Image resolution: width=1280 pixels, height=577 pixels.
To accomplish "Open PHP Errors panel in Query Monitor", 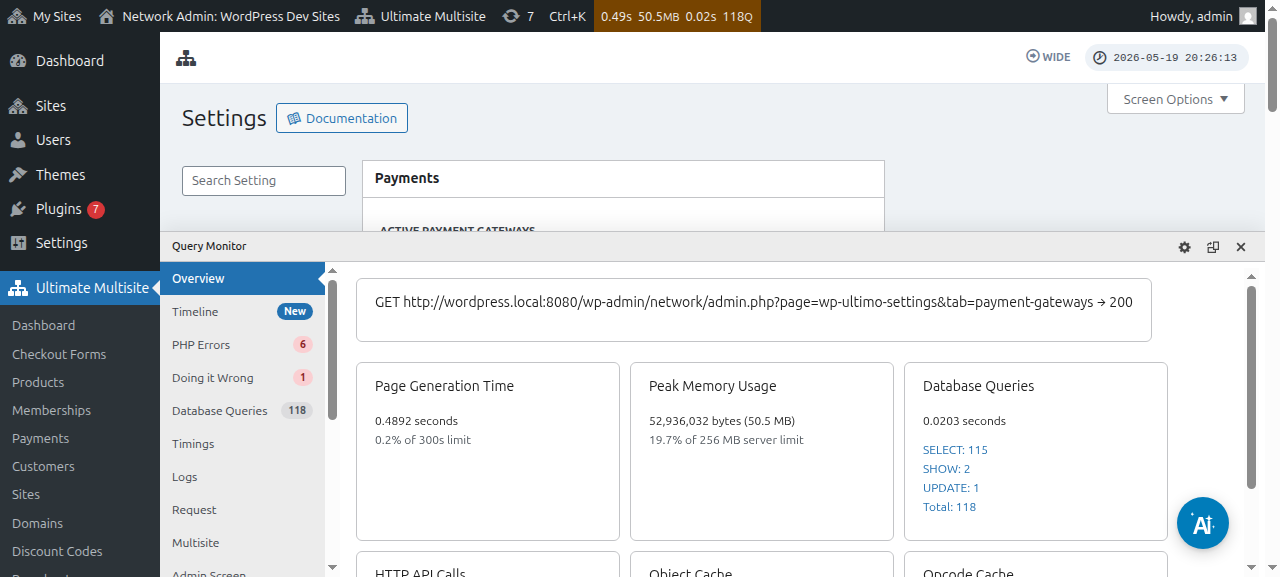I will 242,345.
